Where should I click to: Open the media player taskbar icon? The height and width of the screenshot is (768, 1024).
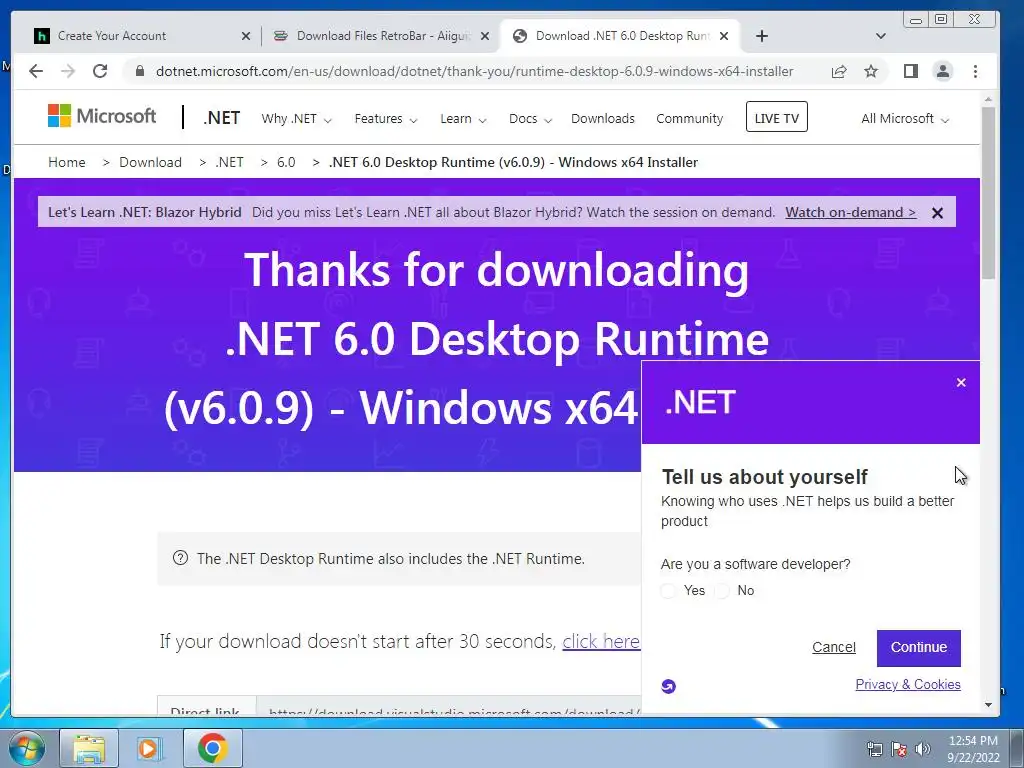(x=149, y=748)
